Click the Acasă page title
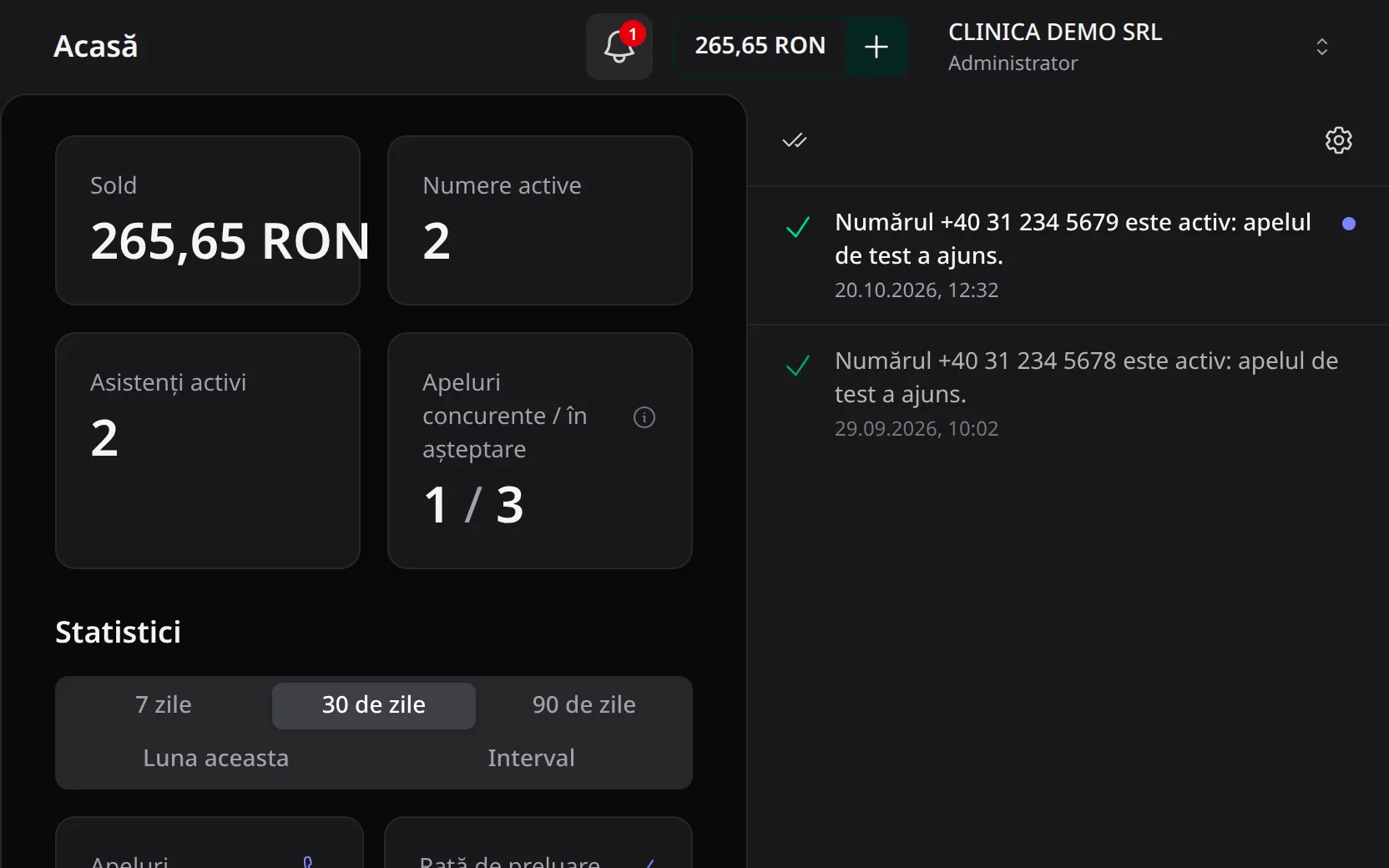This screenshot has width=1389, height=868. [x=96, y=47]
